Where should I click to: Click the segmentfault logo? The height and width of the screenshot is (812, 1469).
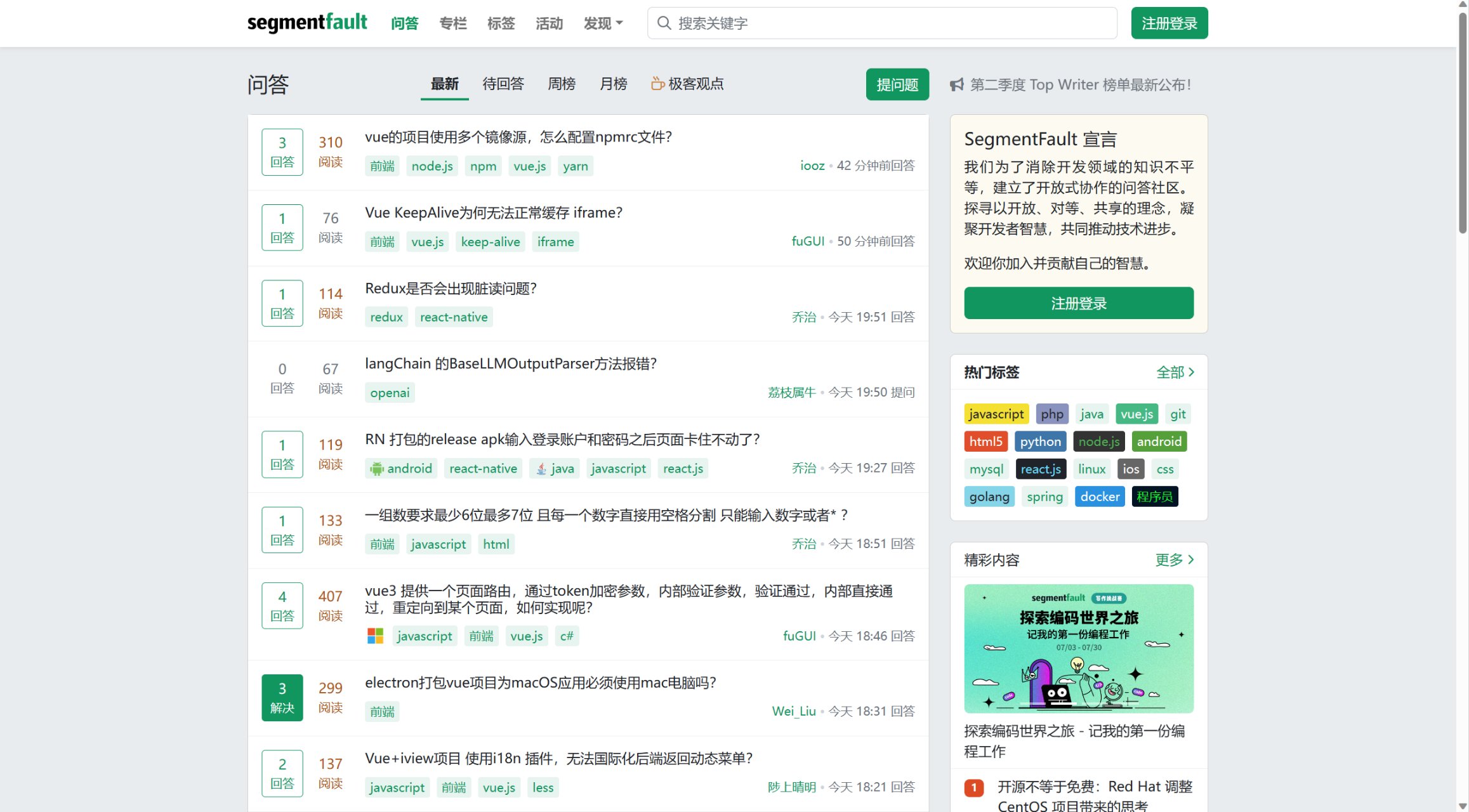[x=306, y=23]
